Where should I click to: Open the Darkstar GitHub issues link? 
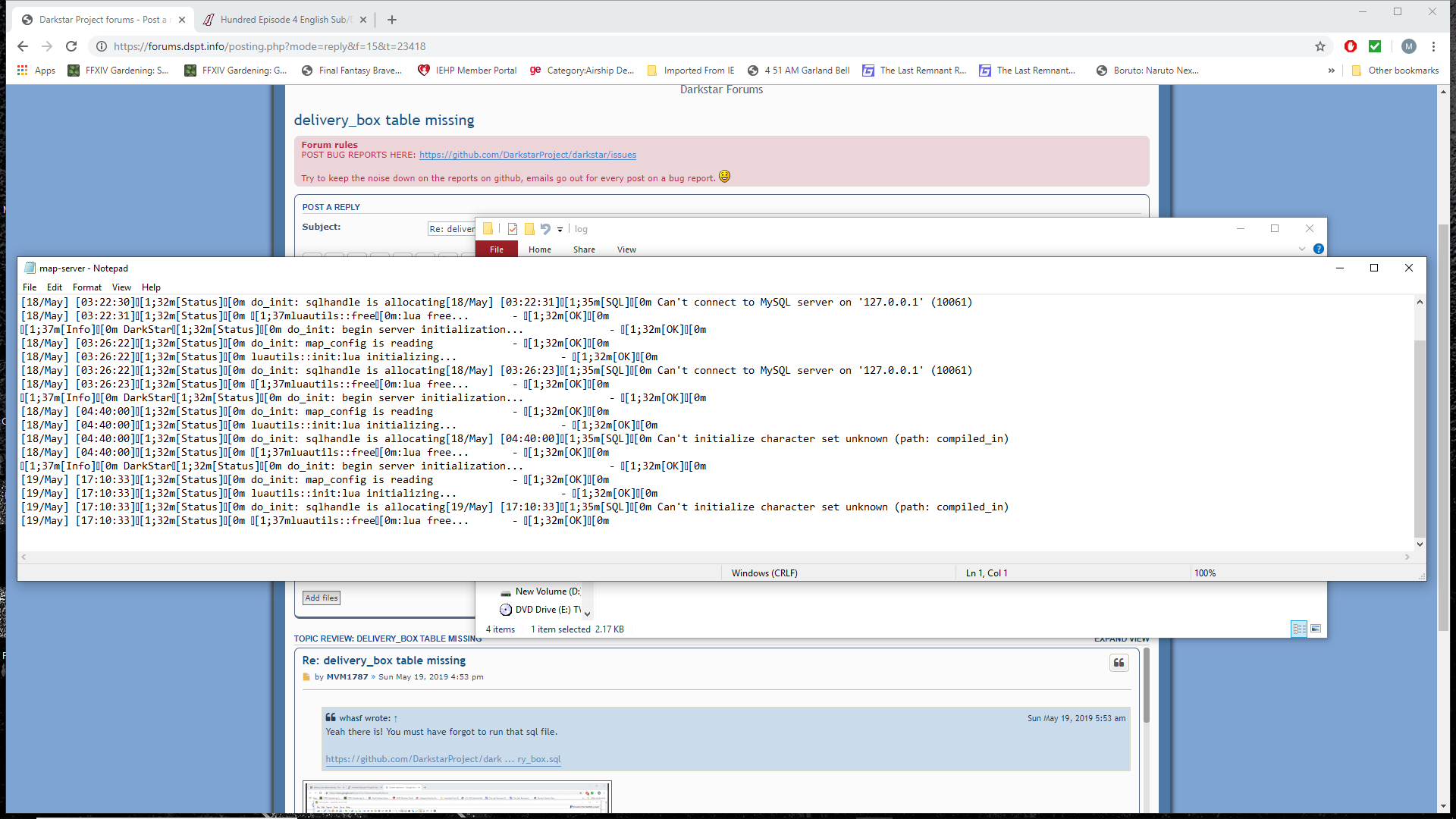pos(528,155)
